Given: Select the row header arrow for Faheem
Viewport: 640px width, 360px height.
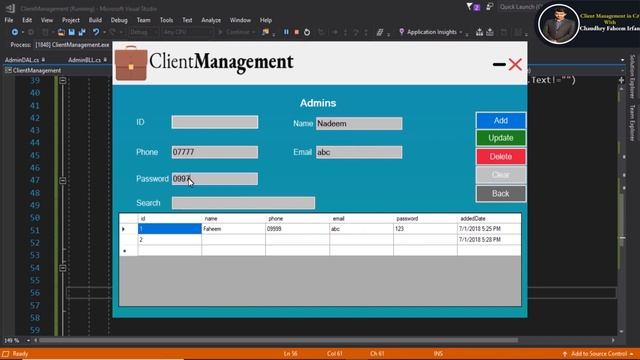Looking at the screenshot, I should (x=129, y=229).
